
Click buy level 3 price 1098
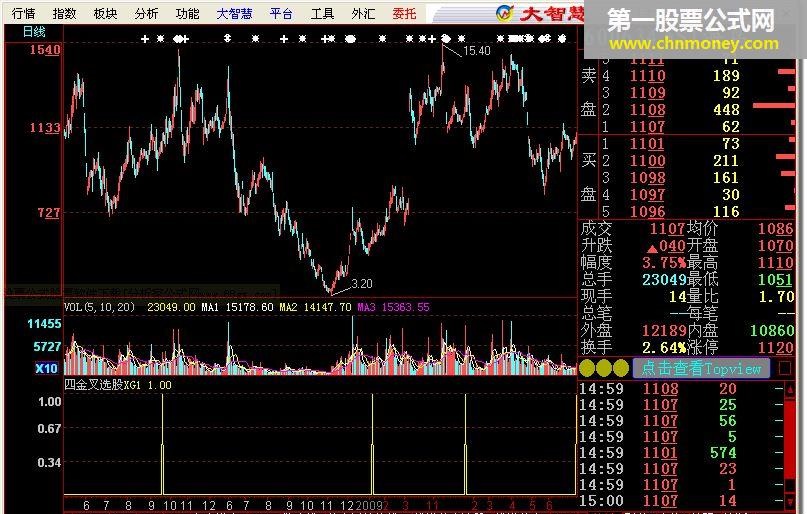[647, 178]
